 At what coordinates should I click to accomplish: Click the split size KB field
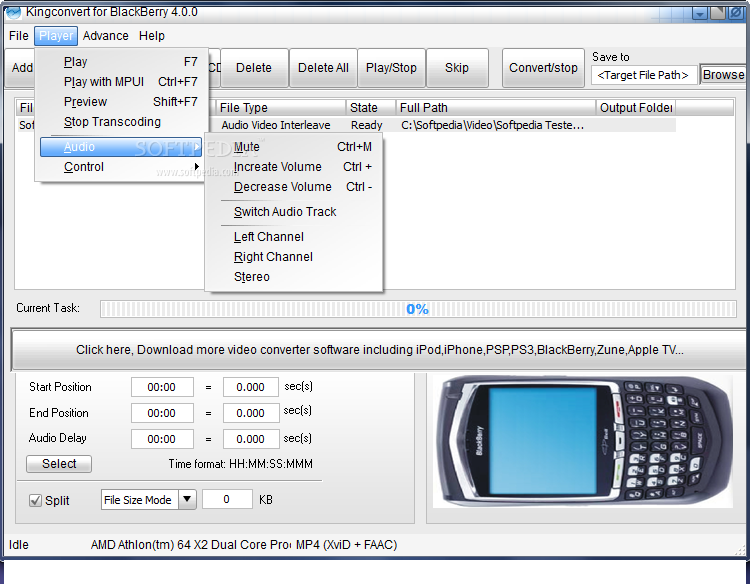pyautogui.click(x=227, y=500)
